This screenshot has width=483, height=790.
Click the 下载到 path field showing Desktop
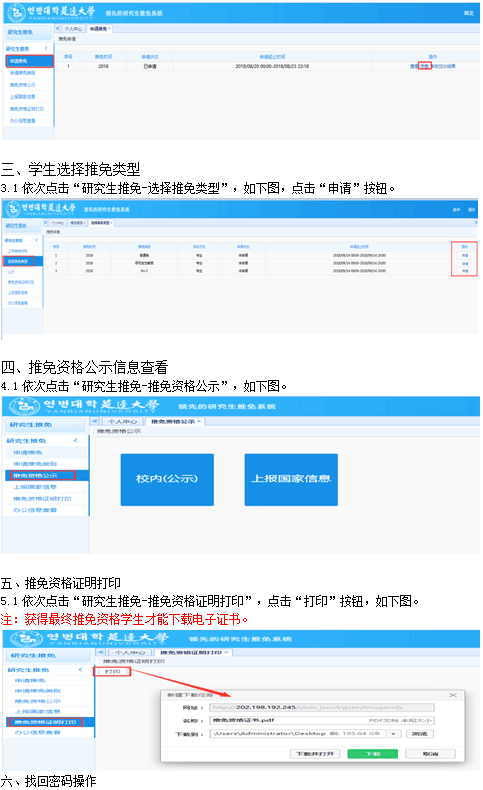click(299, 734)
